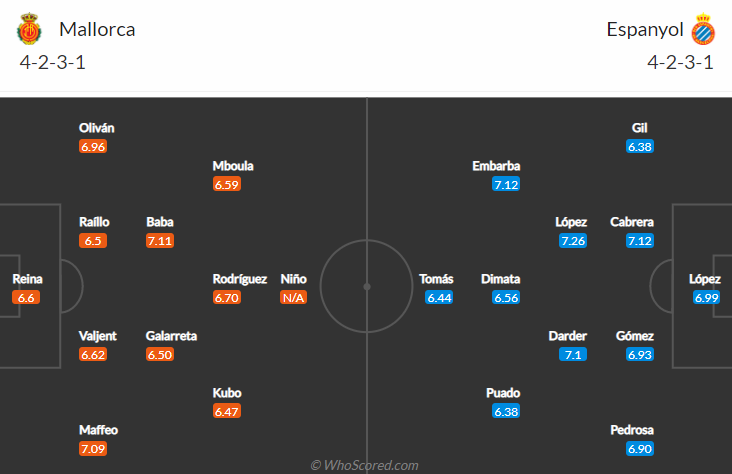Click the Mallorca club crest icon
732x474 pixels.
[30, 30]
